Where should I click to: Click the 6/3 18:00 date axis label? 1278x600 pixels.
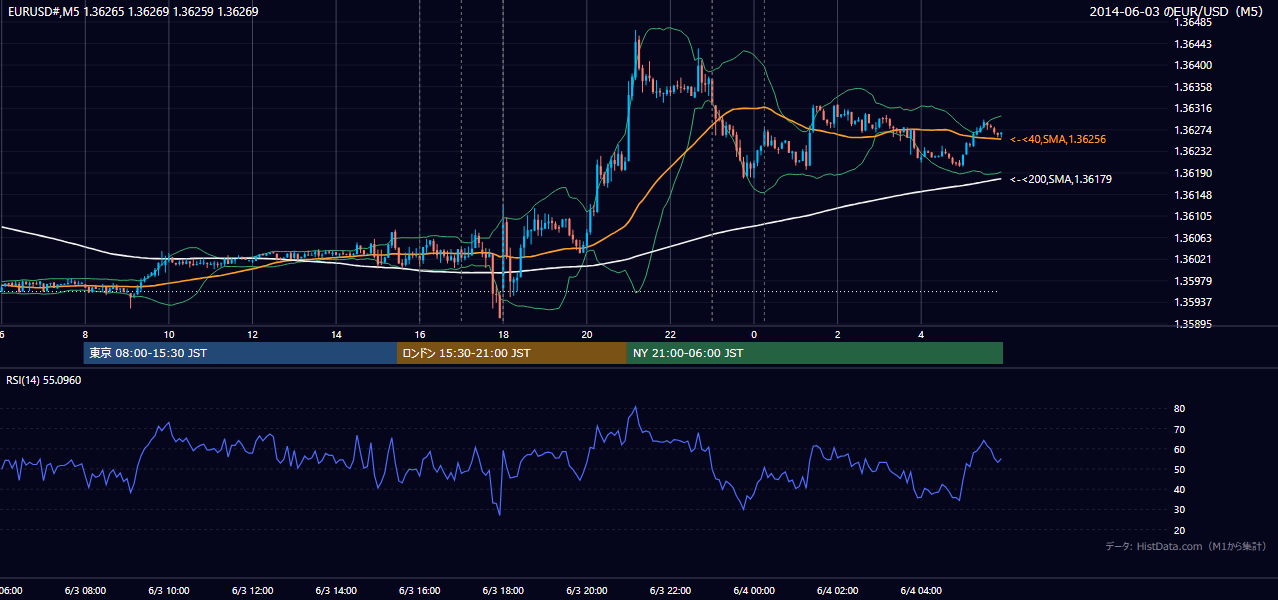503,591
